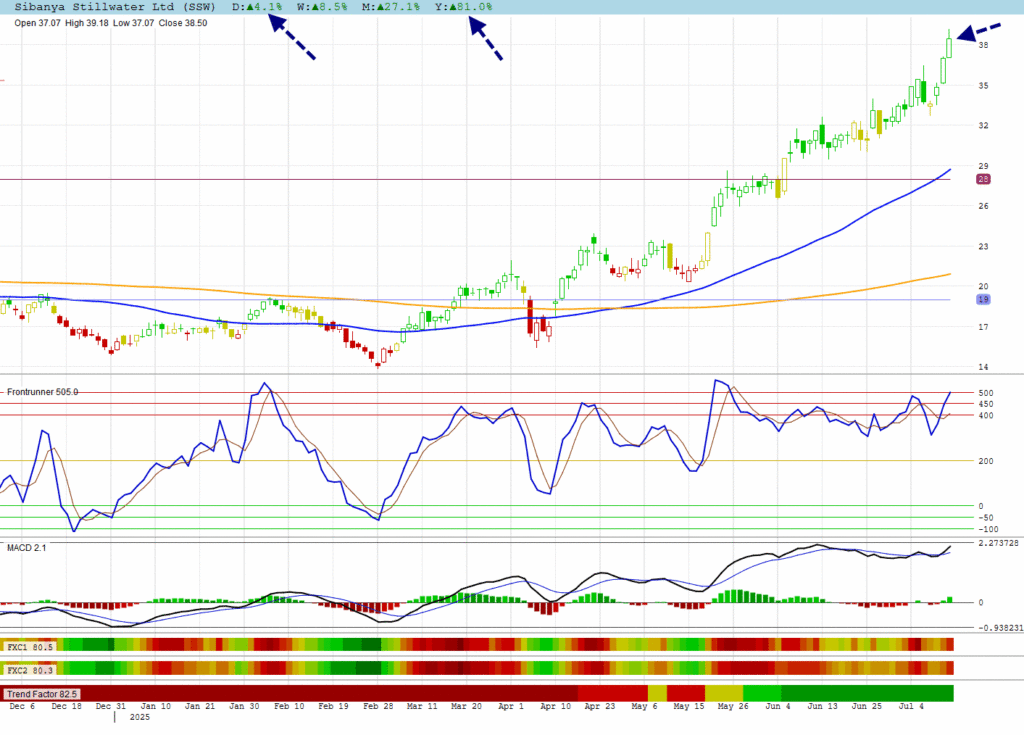Click the Jun 13 date label
Viewport: 1024px width, 735px height.
(822, 706)
